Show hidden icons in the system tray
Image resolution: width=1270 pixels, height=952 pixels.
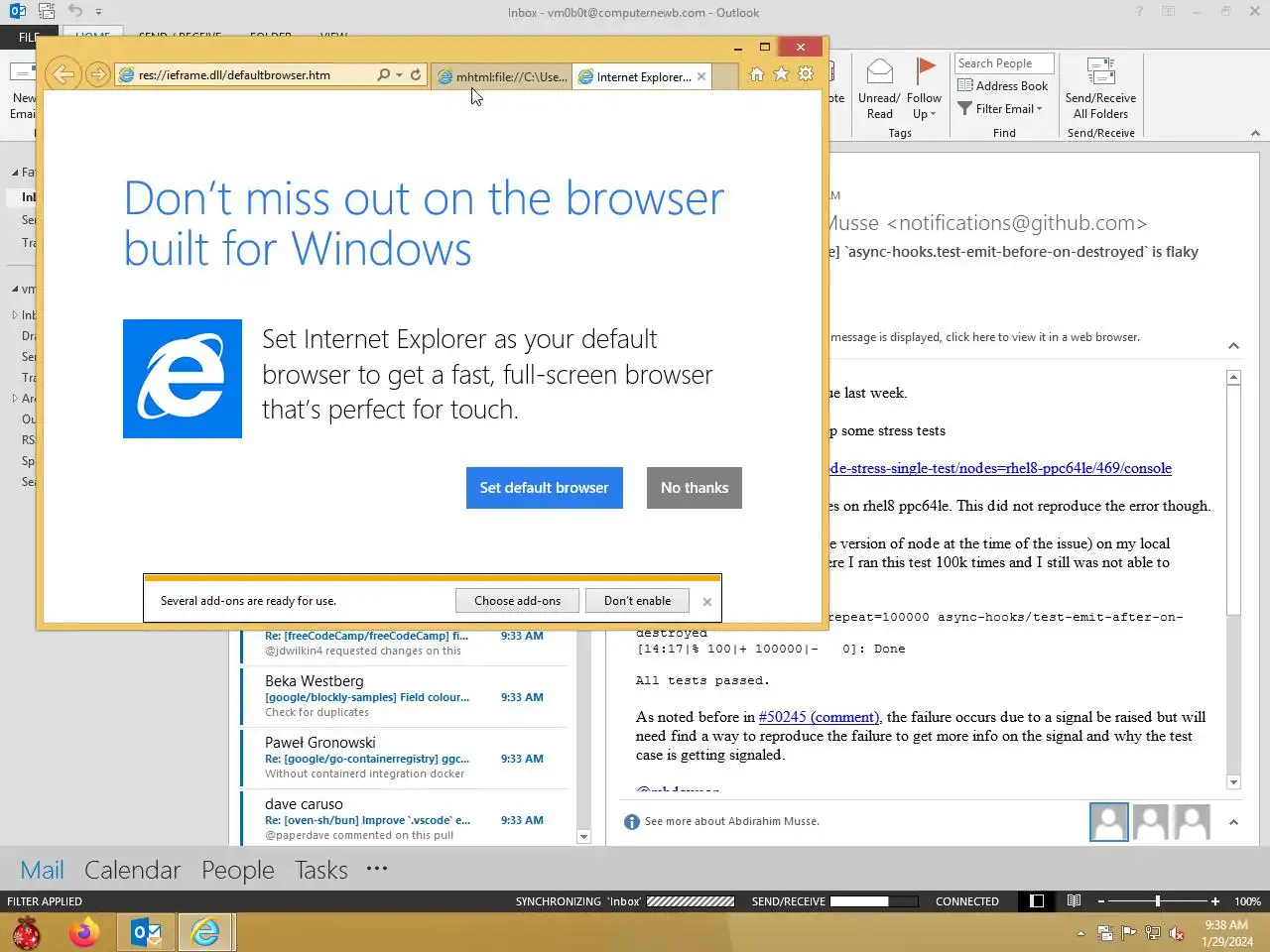pos(1080,933)
